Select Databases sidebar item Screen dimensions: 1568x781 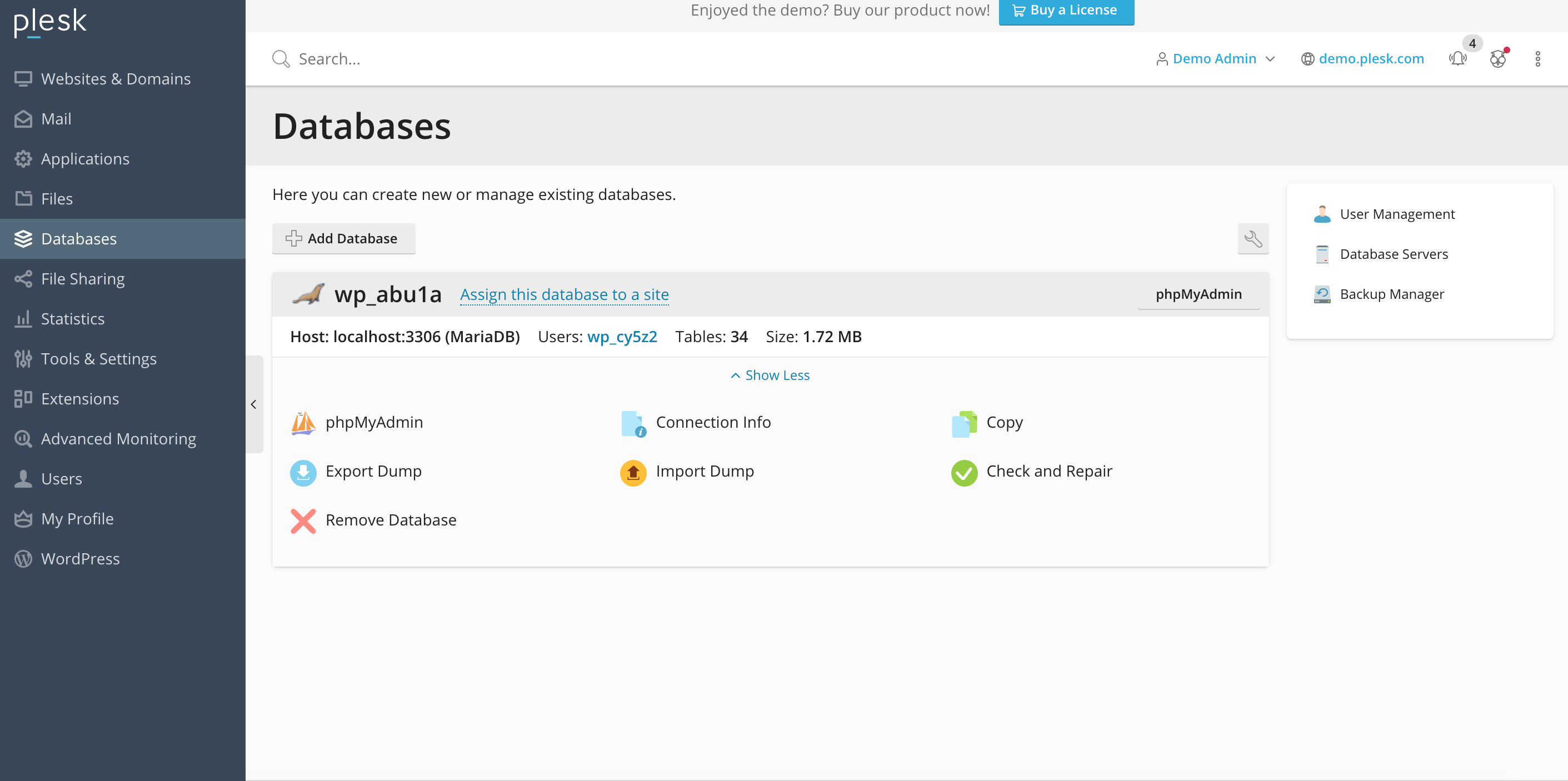[x=122, y=239]
